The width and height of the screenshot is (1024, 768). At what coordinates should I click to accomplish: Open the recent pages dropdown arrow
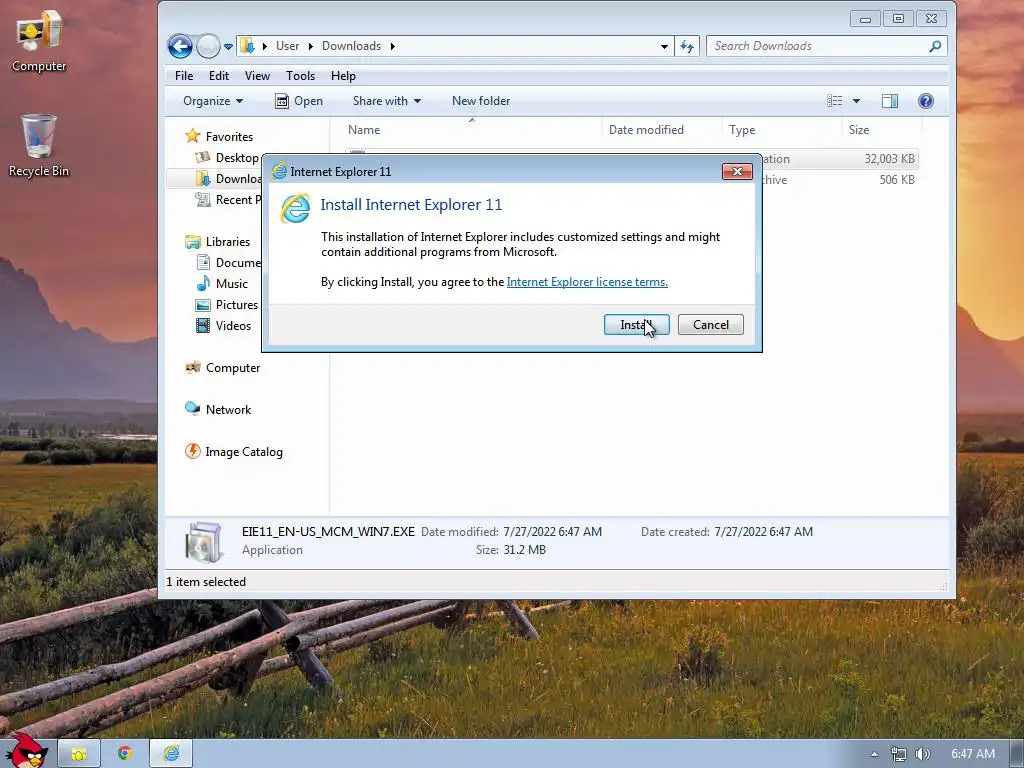[228, 46]
